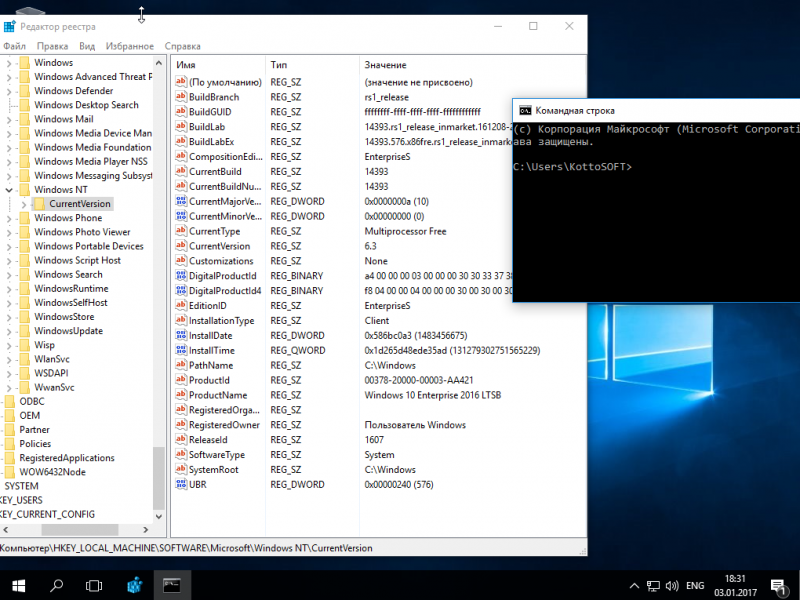
Task: Sort values by Имя column header
Action: [218, 65]
